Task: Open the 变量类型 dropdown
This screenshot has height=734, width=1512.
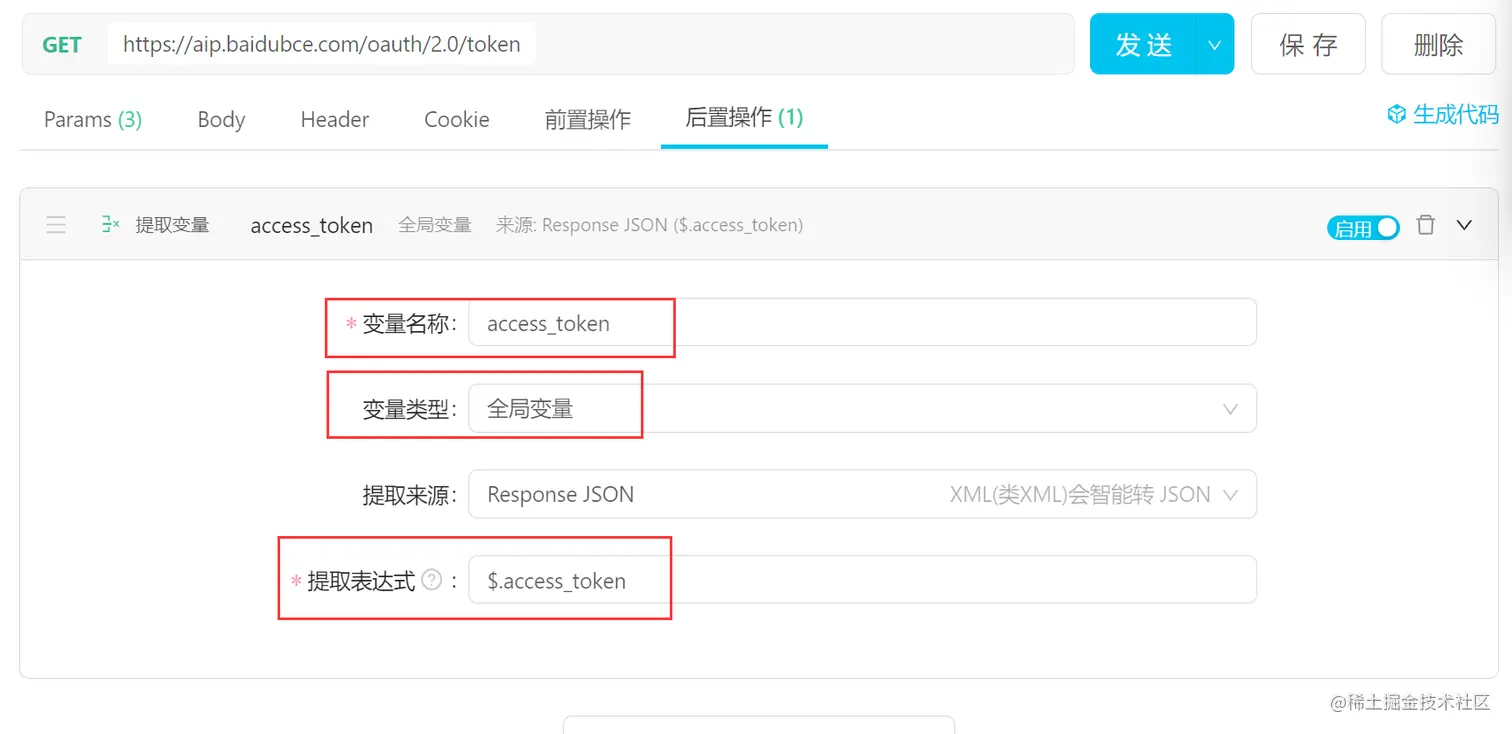Action: [862, 408]
